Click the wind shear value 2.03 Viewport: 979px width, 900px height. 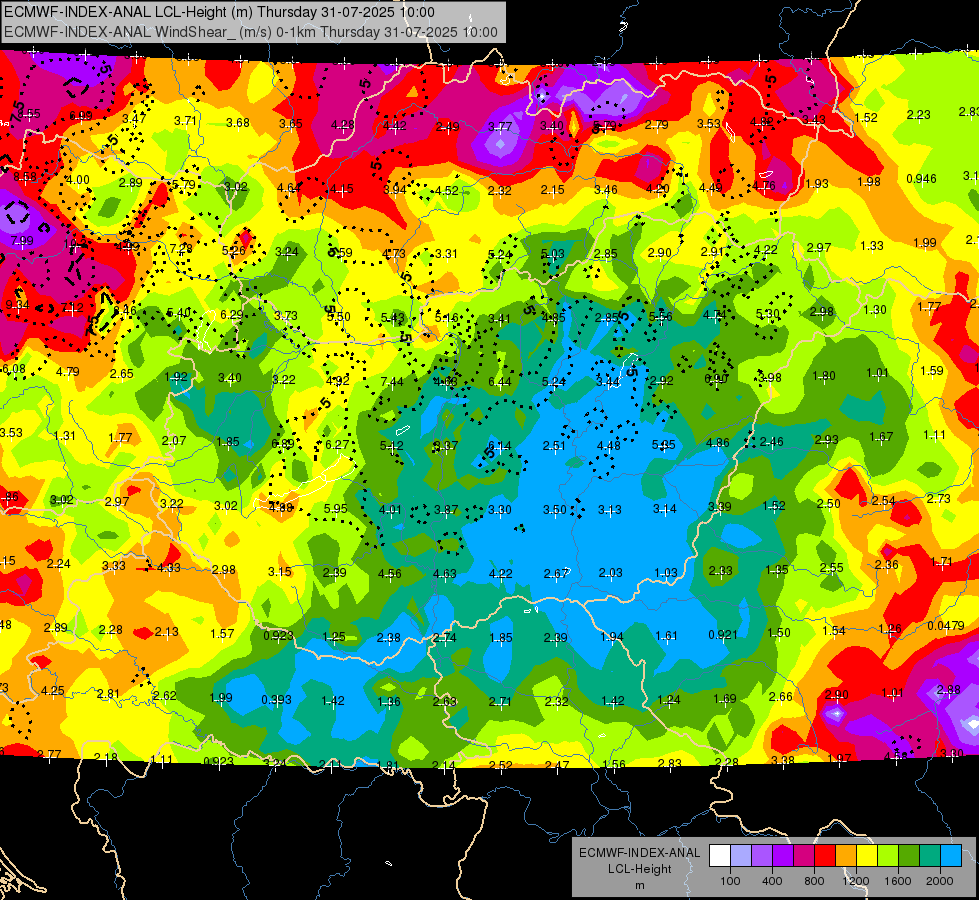(611, 573)
